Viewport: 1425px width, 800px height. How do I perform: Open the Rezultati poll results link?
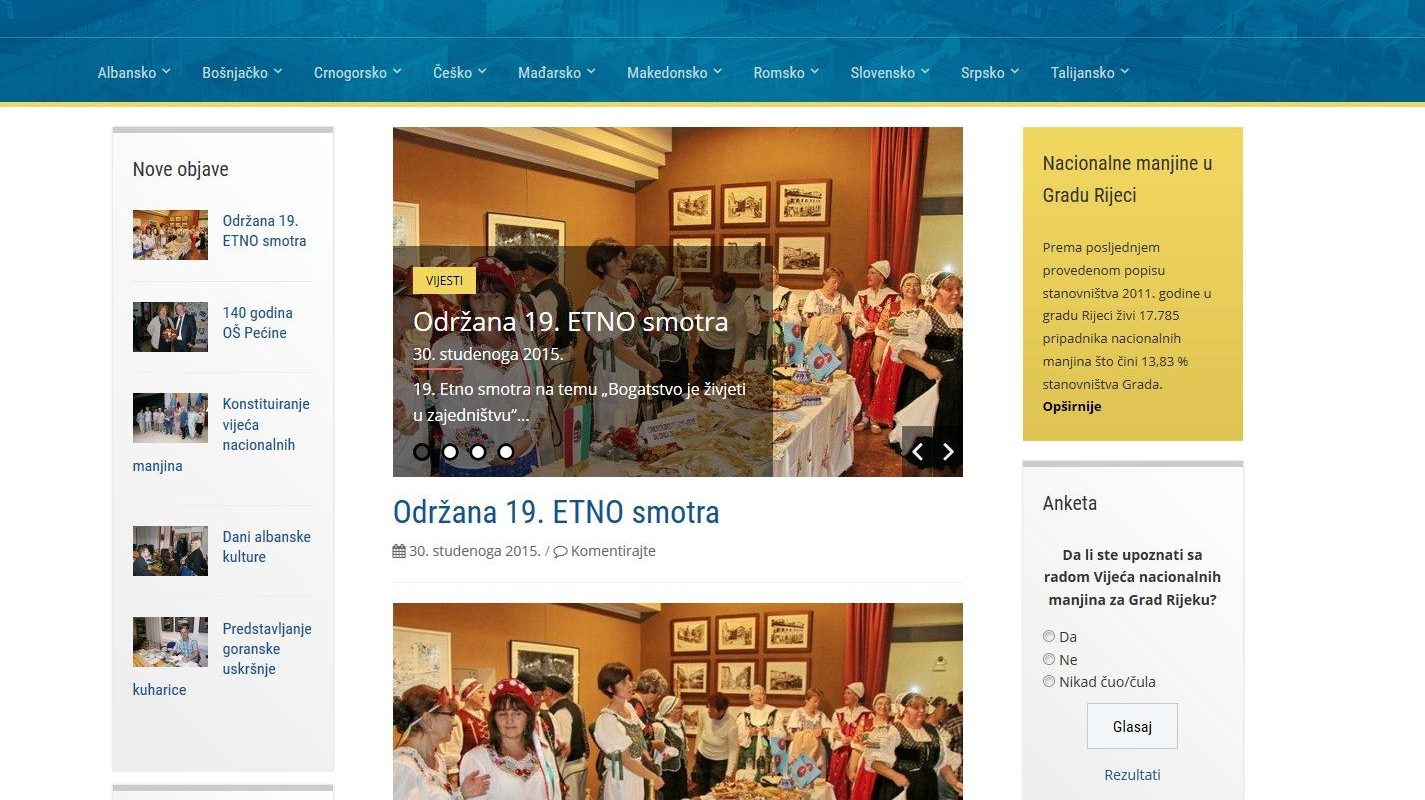[x=1132, y=775]
